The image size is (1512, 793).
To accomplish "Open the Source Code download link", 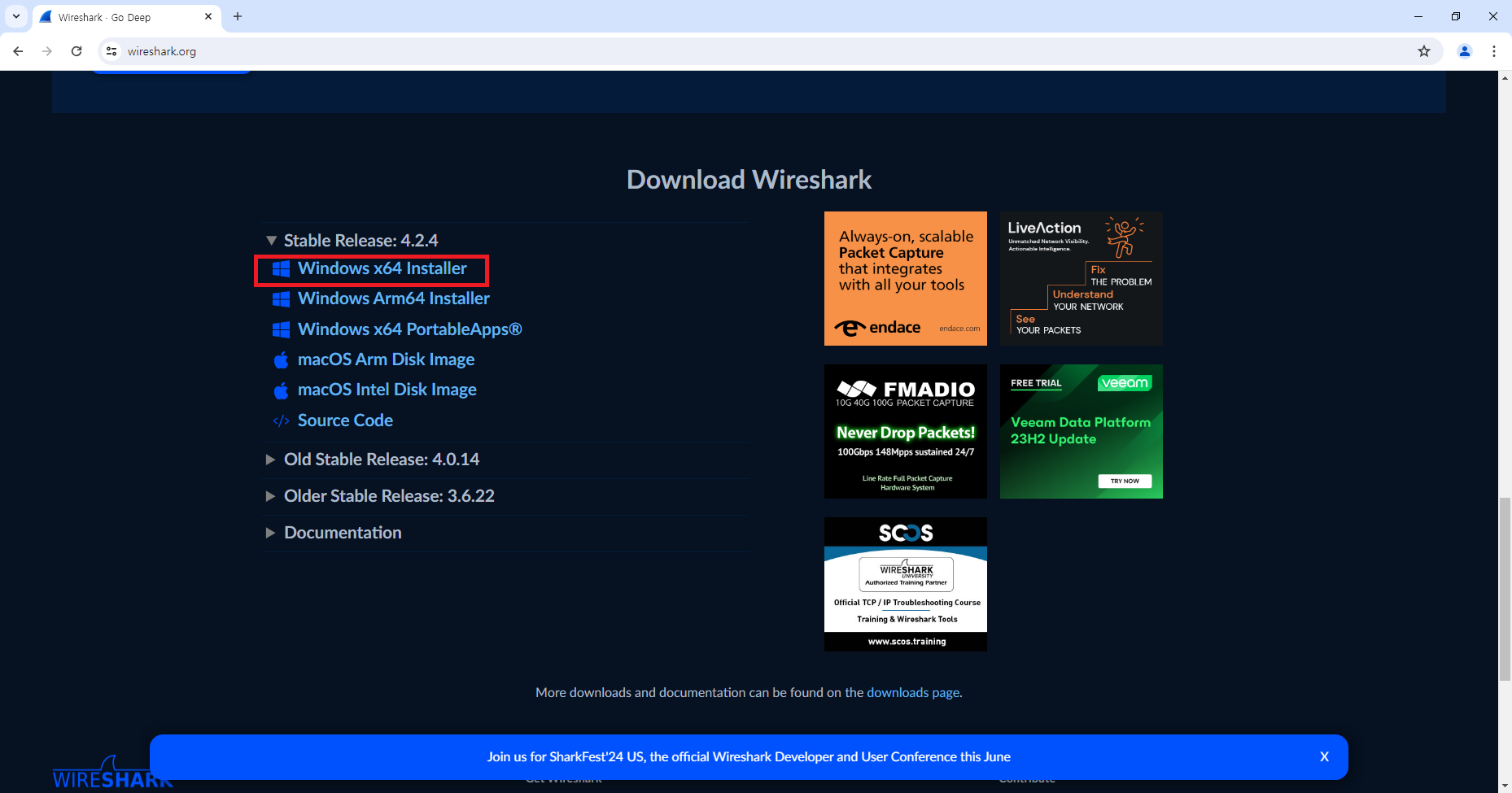I will (x=345, y=420).
